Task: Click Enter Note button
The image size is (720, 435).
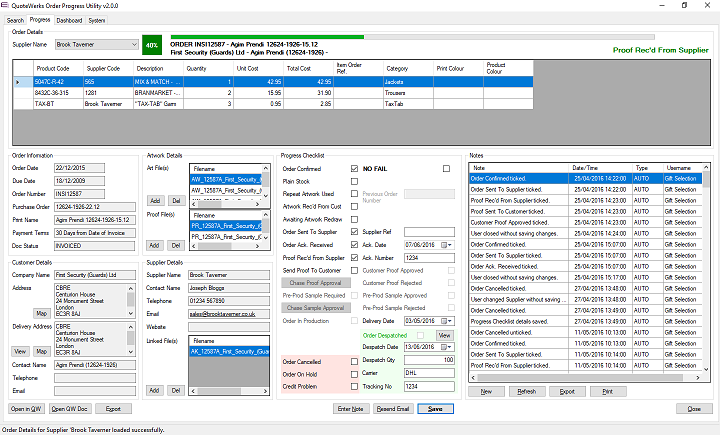Action: [x=352, y=409]
